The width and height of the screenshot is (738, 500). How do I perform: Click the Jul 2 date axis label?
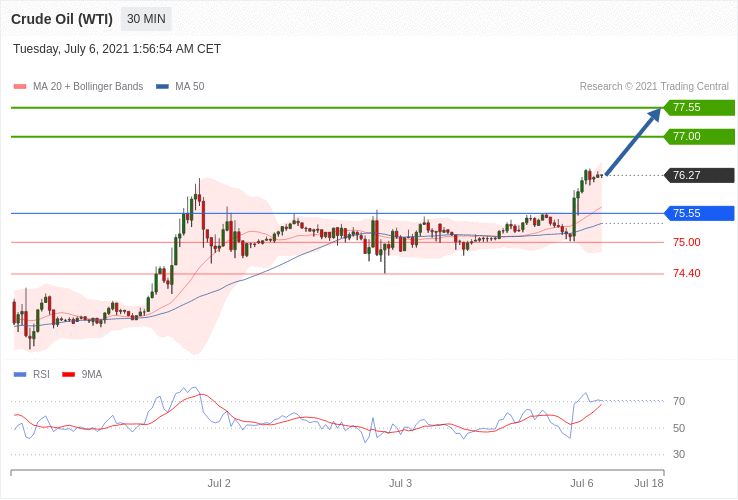click(219, 483)
